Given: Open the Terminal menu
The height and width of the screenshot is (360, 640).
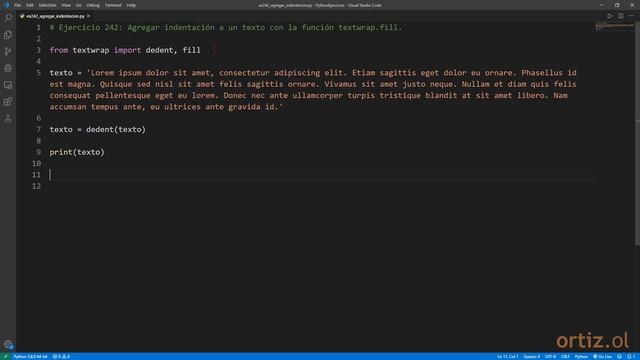Looking at the screenshot, I should click(x=113, y=5).
